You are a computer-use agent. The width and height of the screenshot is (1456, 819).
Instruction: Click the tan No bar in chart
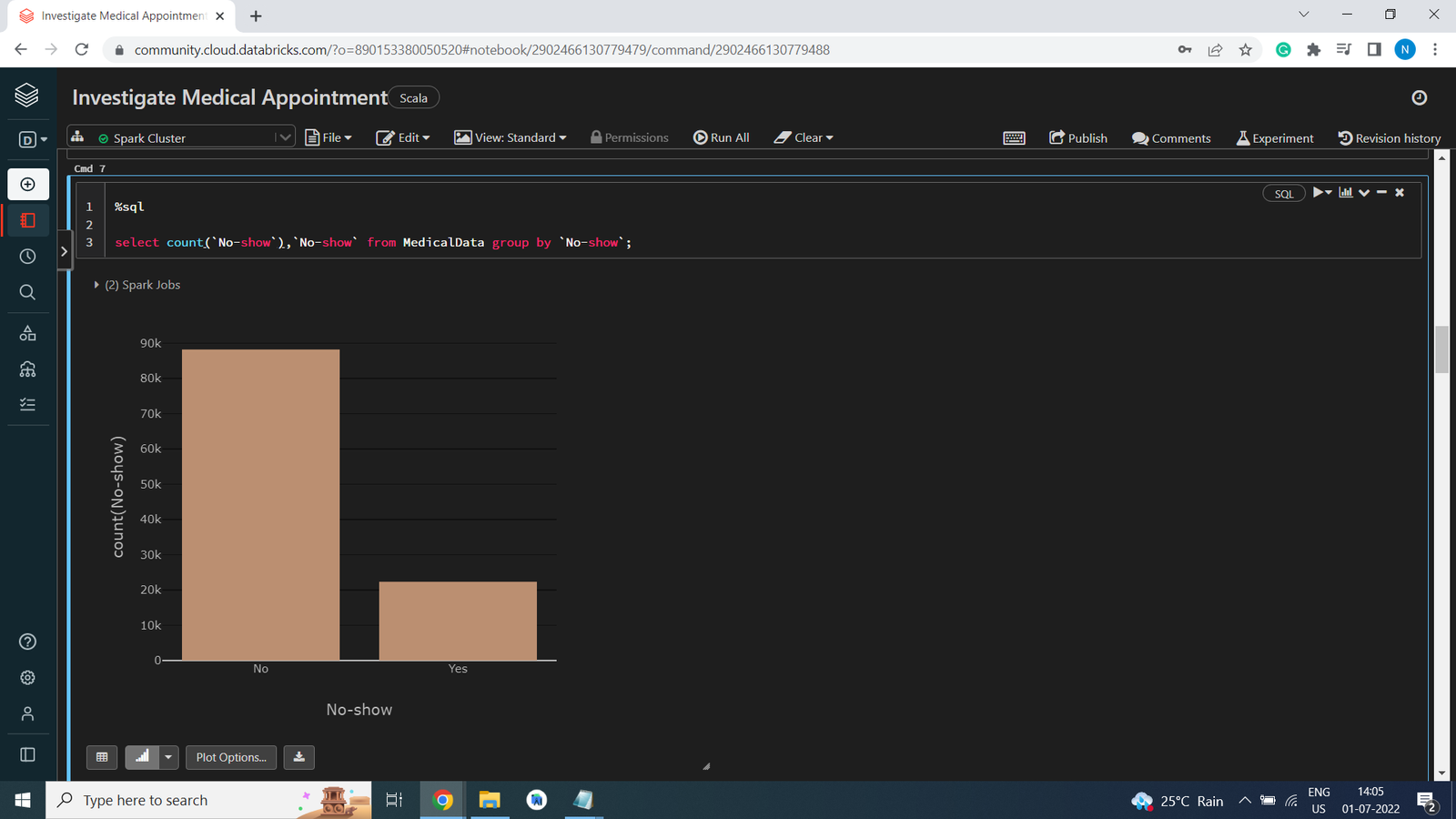pos(260,505)
